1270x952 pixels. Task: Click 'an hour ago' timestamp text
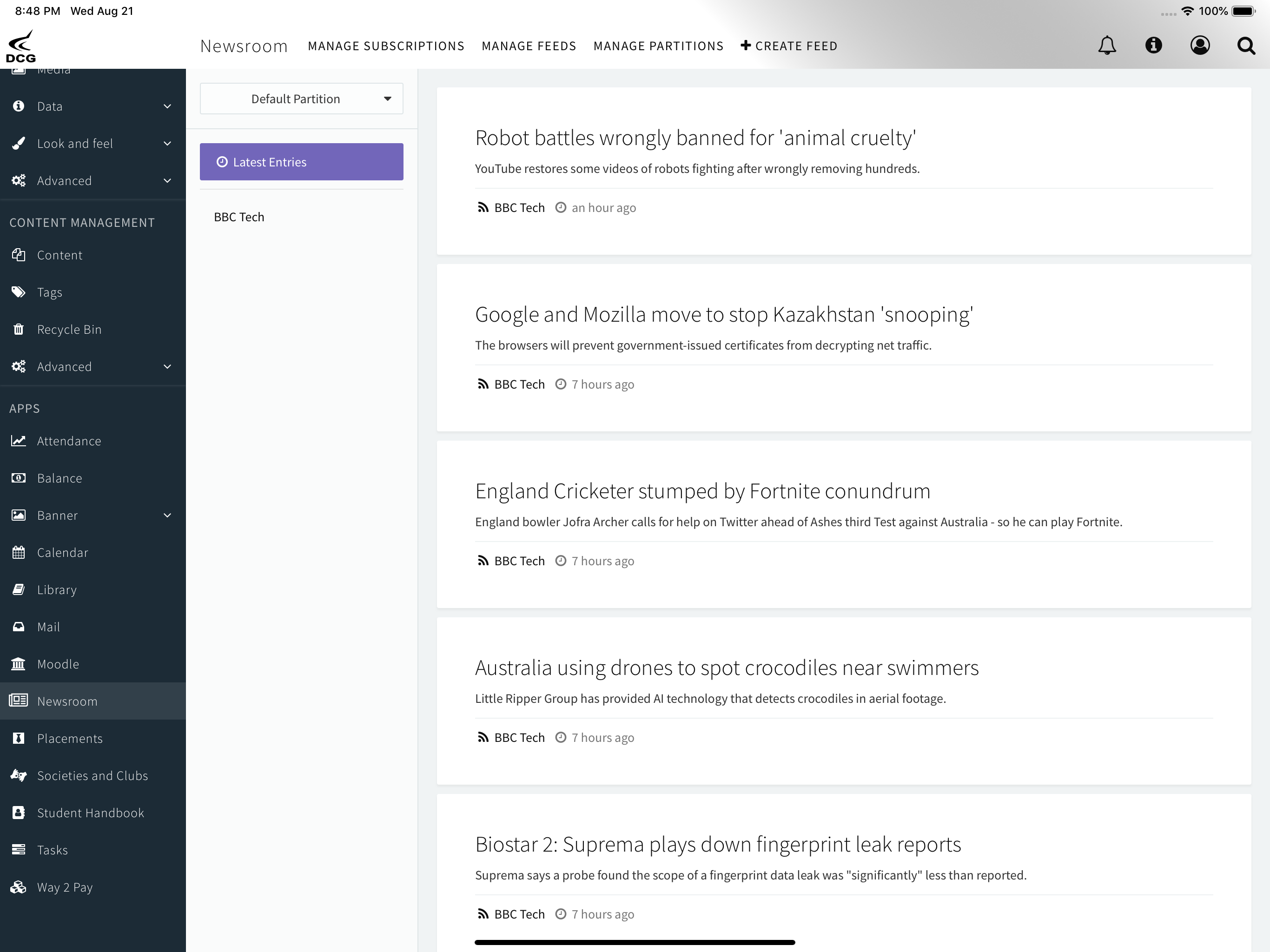click(604, 208)
